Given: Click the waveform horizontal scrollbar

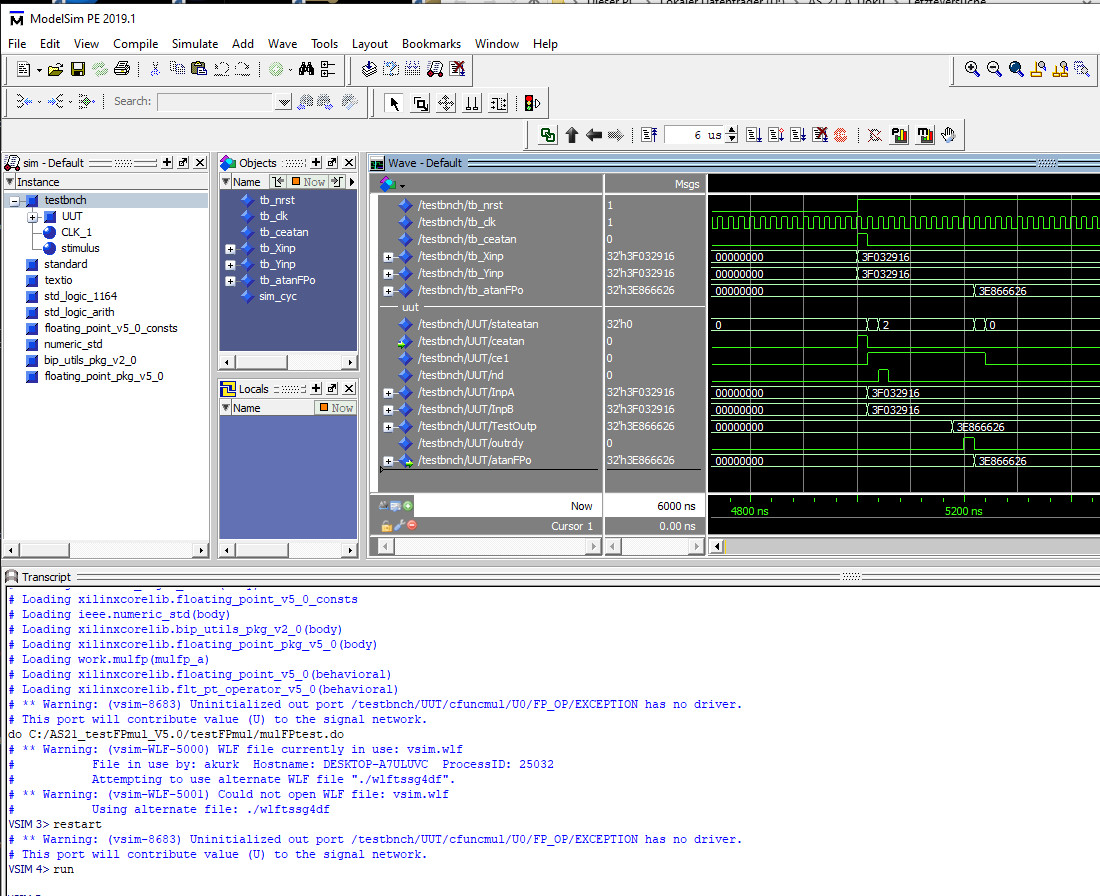Looking at the screenshot, I should tap(904, 546).
